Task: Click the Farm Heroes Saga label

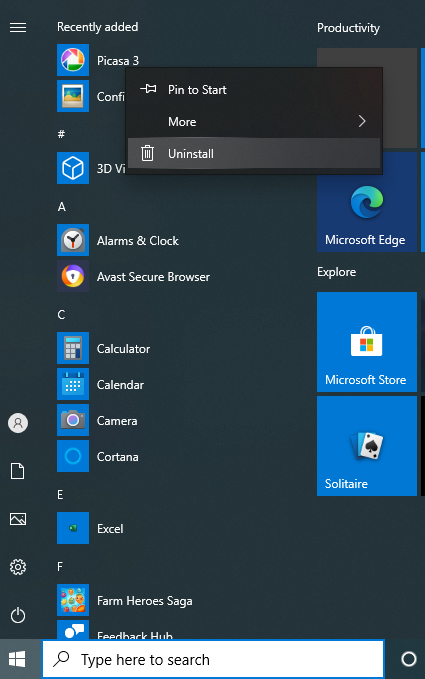Action: click(145, 601)
